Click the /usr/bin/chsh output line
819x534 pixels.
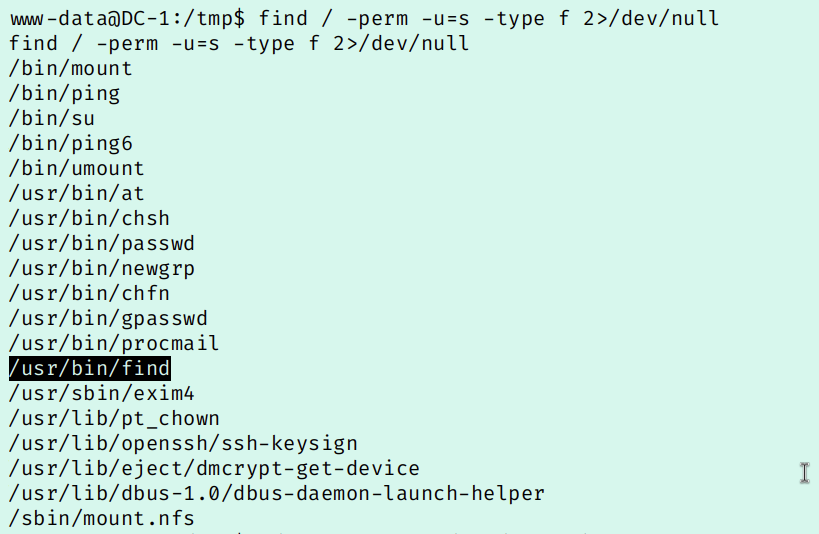[90, 219]
